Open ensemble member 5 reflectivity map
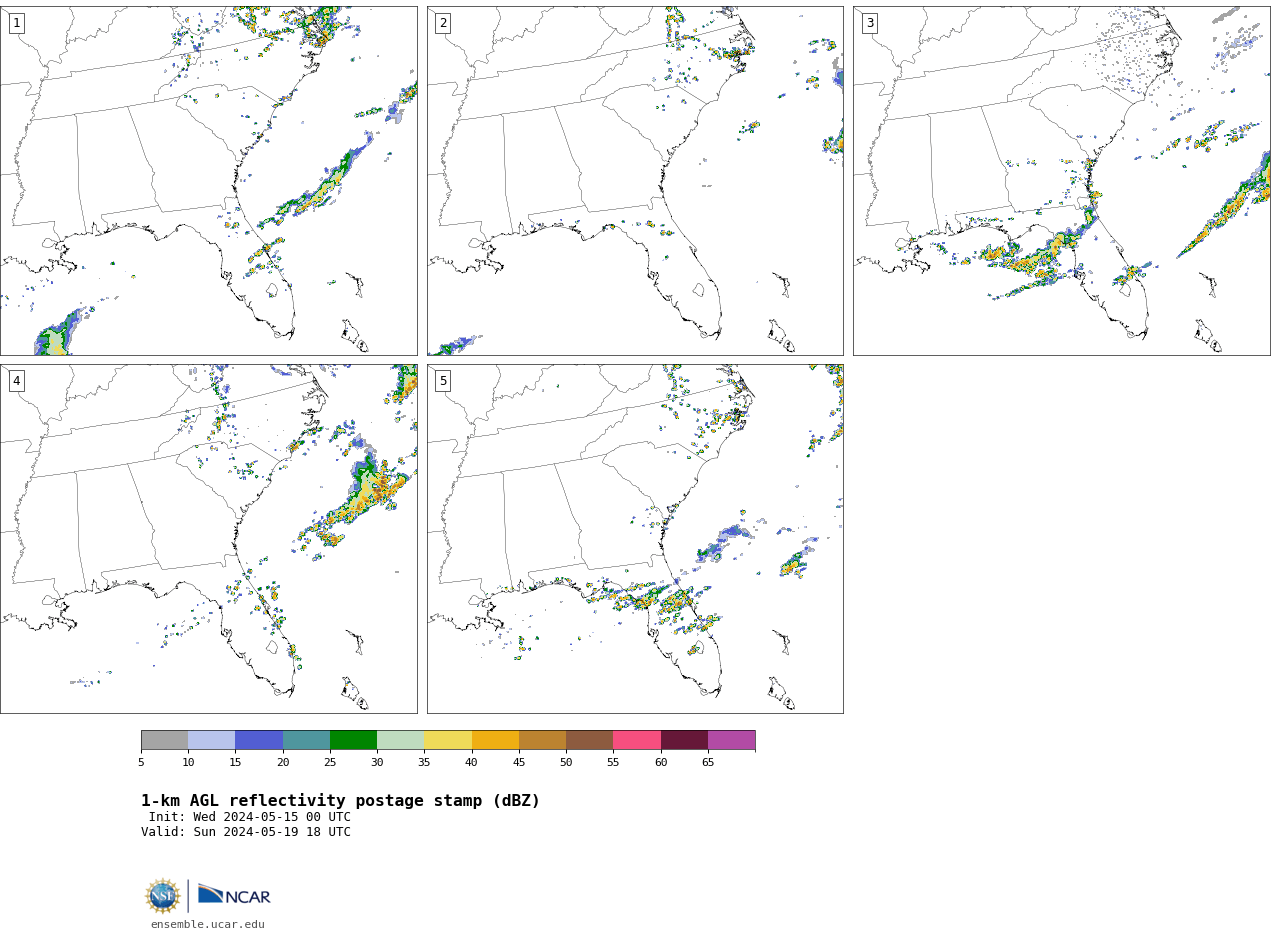The width and height of the screenshot is (1280, 936). pos(635,539)
